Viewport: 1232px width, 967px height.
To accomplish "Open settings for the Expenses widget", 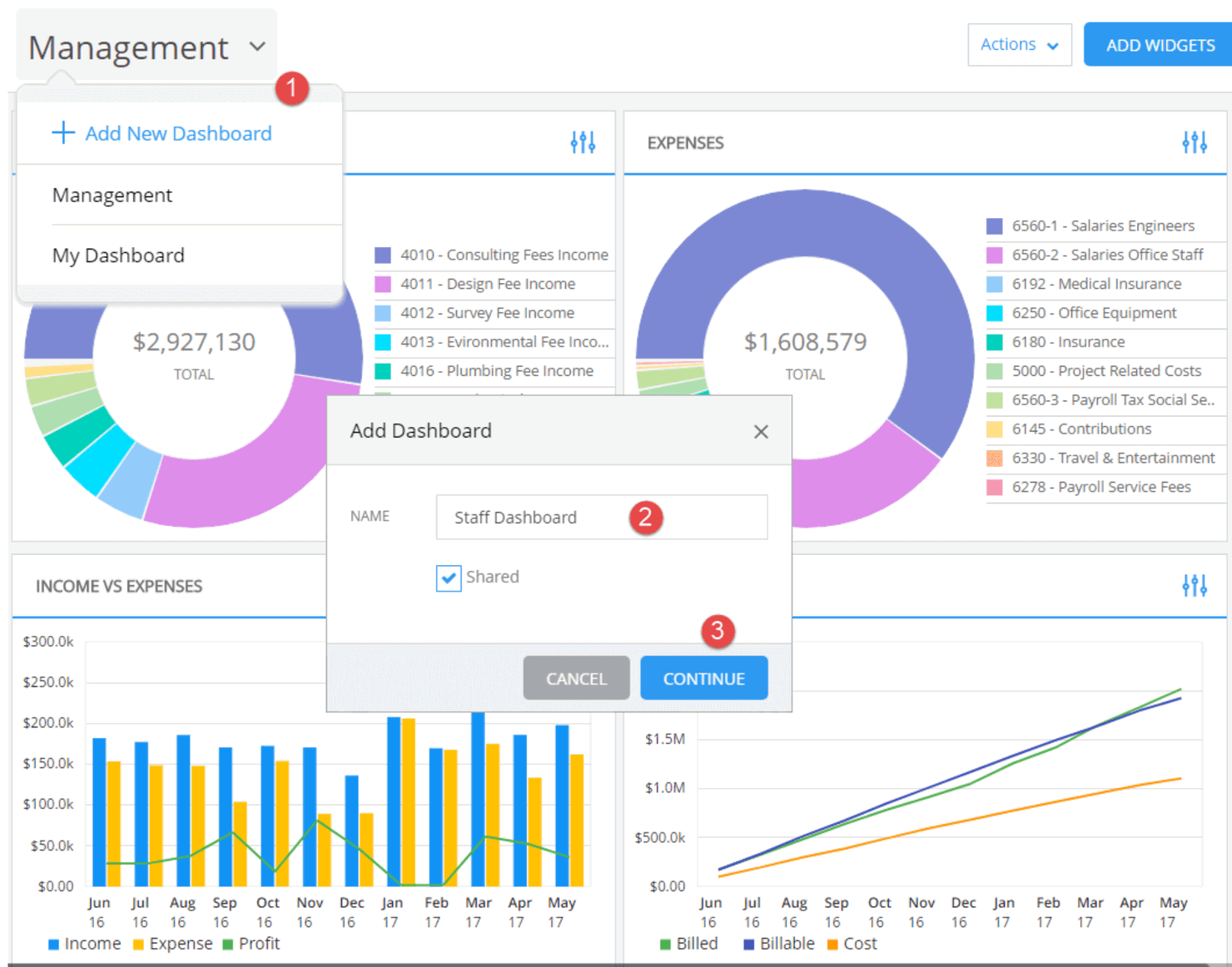I will tap(1194, 142).
